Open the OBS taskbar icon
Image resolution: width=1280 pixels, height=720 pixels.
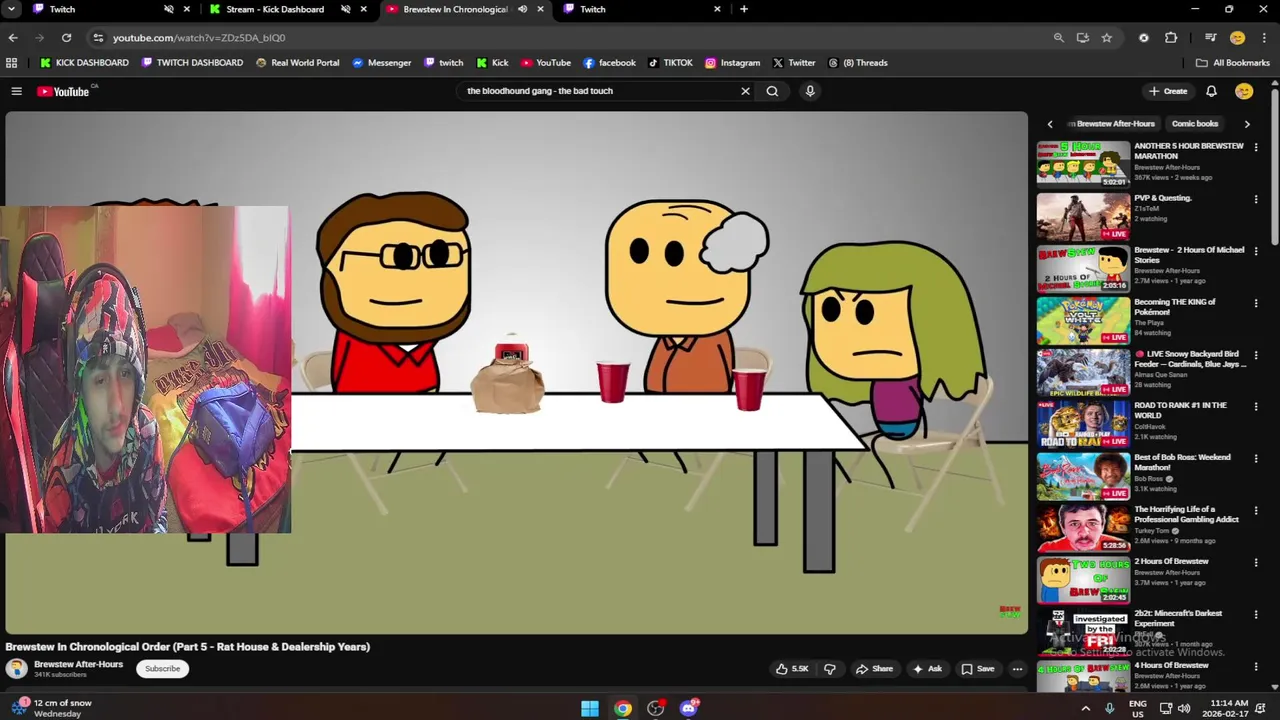point(656,708)
